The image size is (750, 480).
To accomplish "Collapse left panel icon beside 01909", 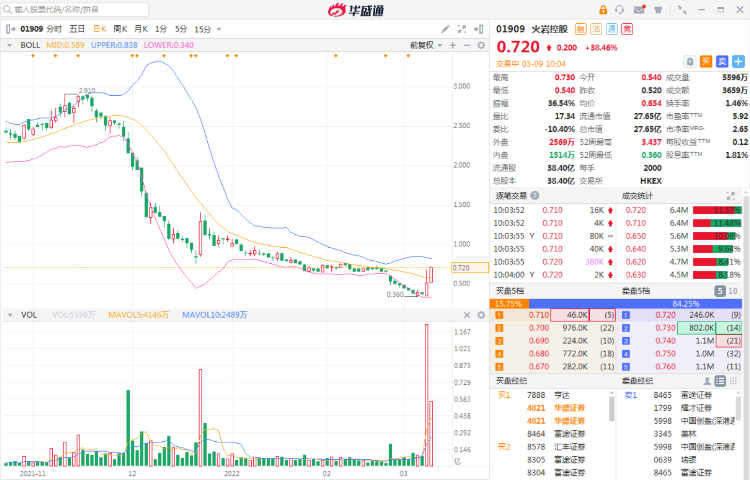I will tap(11, 29).
